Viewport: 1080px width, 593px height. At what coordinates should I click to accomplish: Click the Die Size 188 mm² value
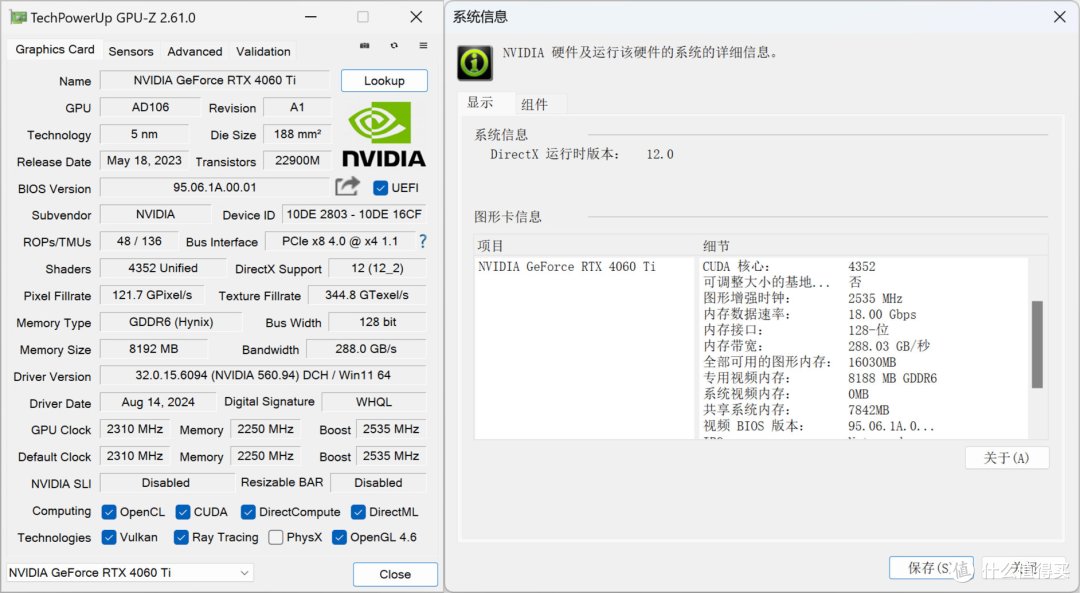pos(298,134)
